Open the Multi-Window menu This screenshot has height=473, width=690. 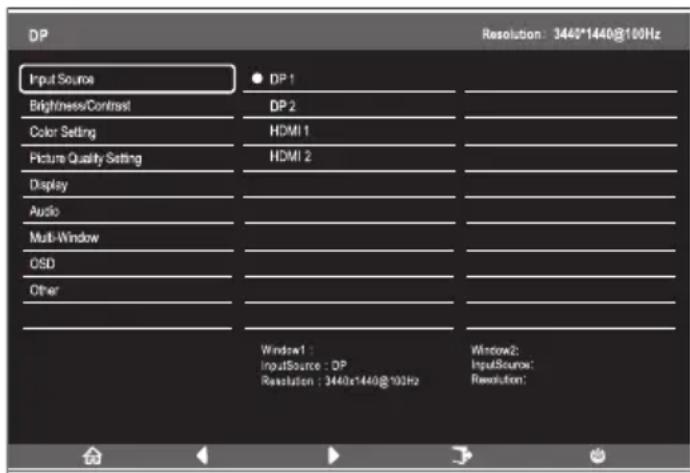point(127,238)
